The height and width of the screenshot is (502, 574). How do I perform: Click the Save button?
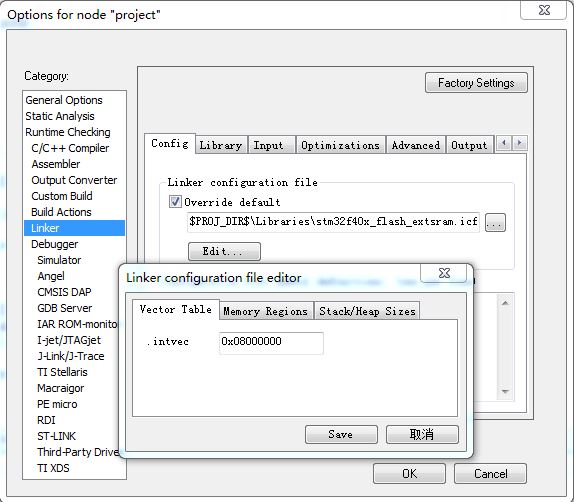tap(341, 434)
